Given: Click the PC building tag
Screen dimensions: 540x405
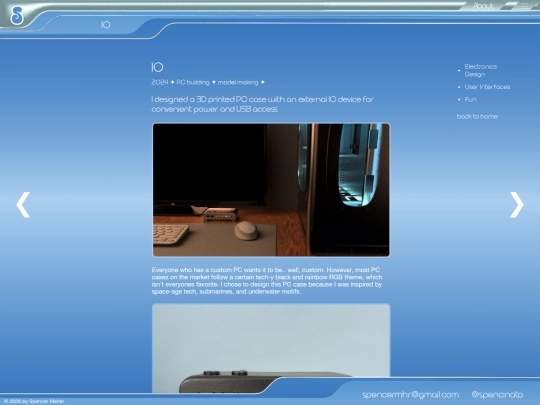Looking at the screenshot, I should click(193, 82).
